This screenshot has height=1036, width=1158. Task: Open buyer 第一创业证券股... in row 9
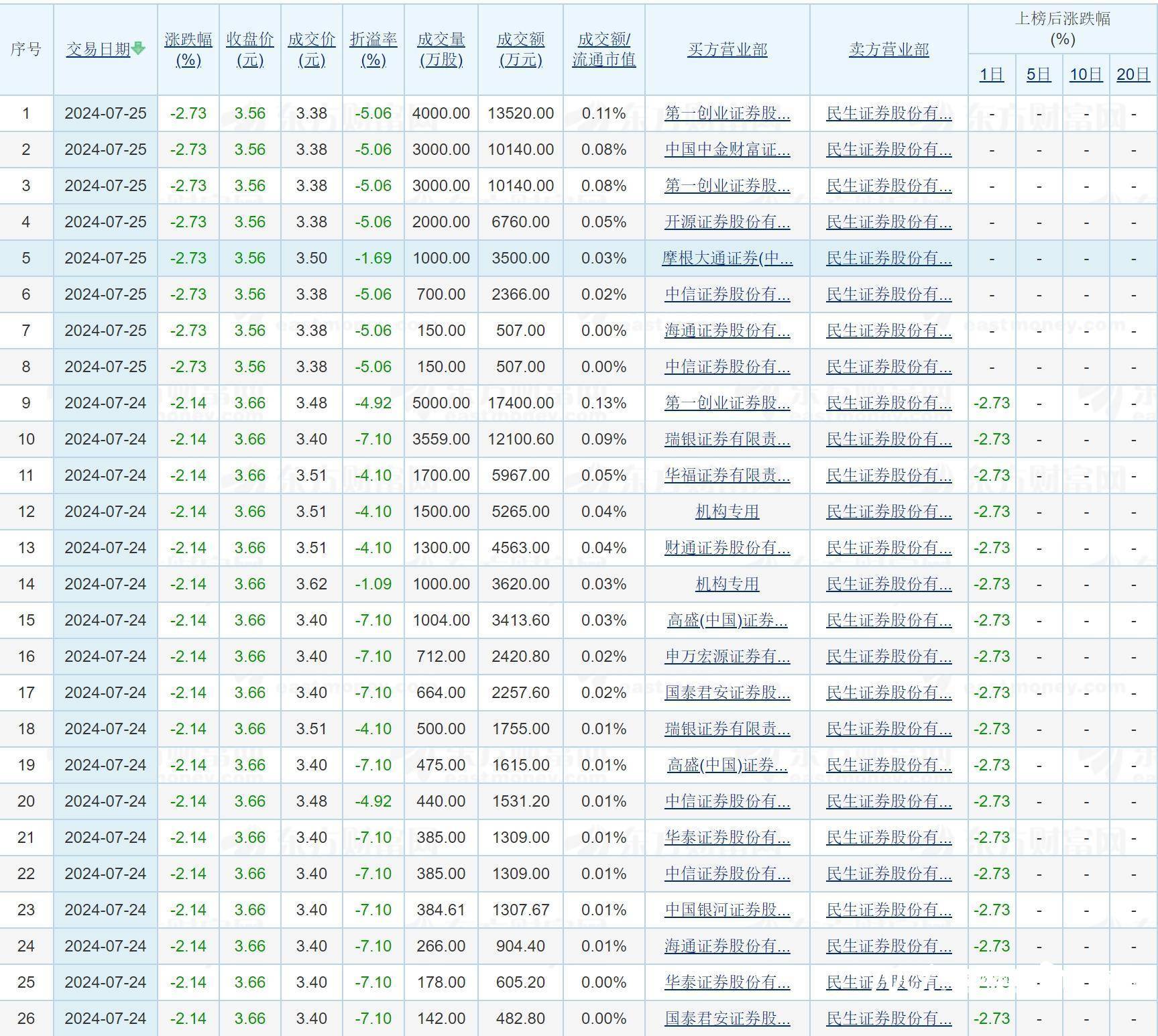point(728,403)
